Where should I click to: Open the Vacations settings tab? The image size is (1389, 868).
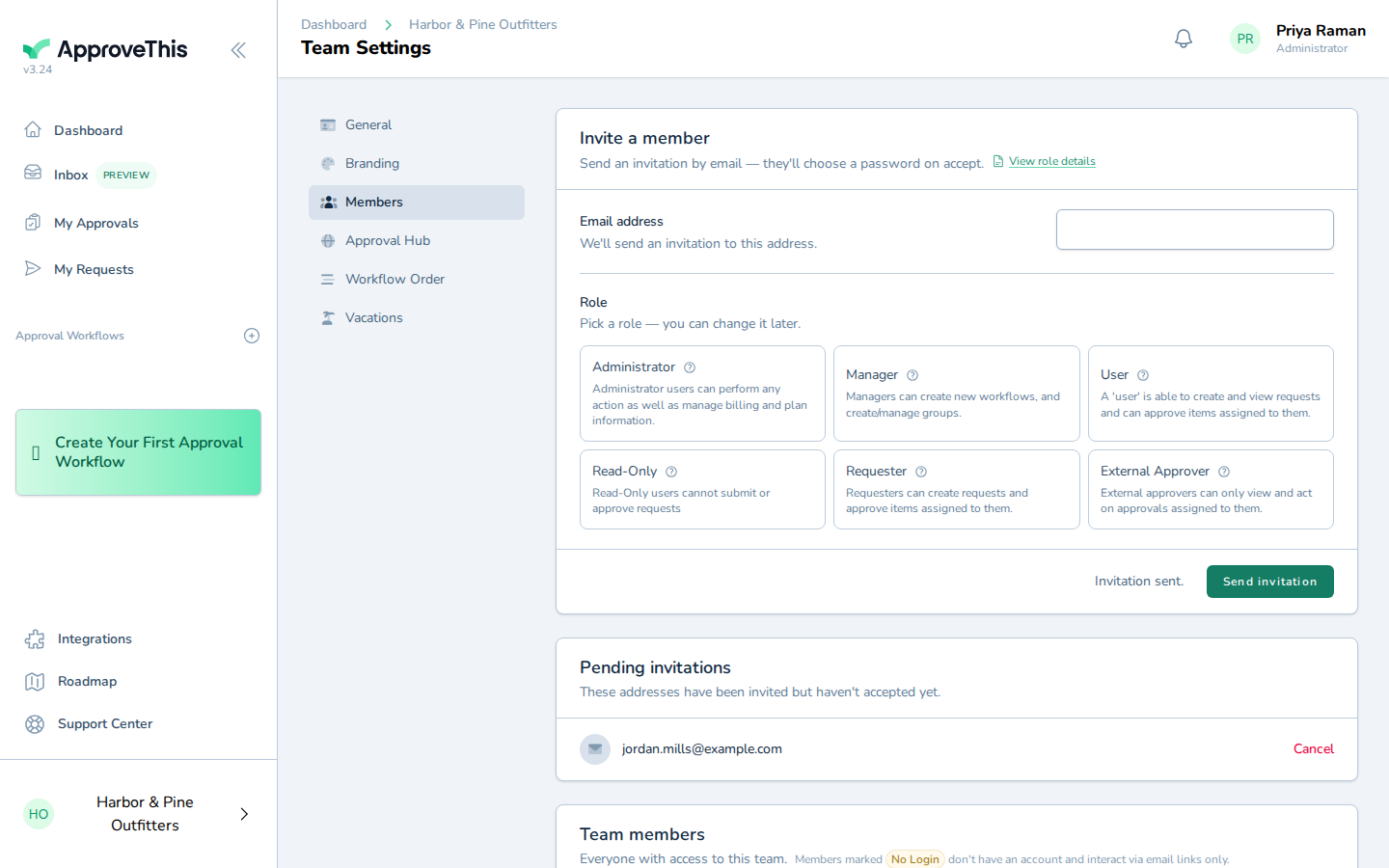(417, 318)
